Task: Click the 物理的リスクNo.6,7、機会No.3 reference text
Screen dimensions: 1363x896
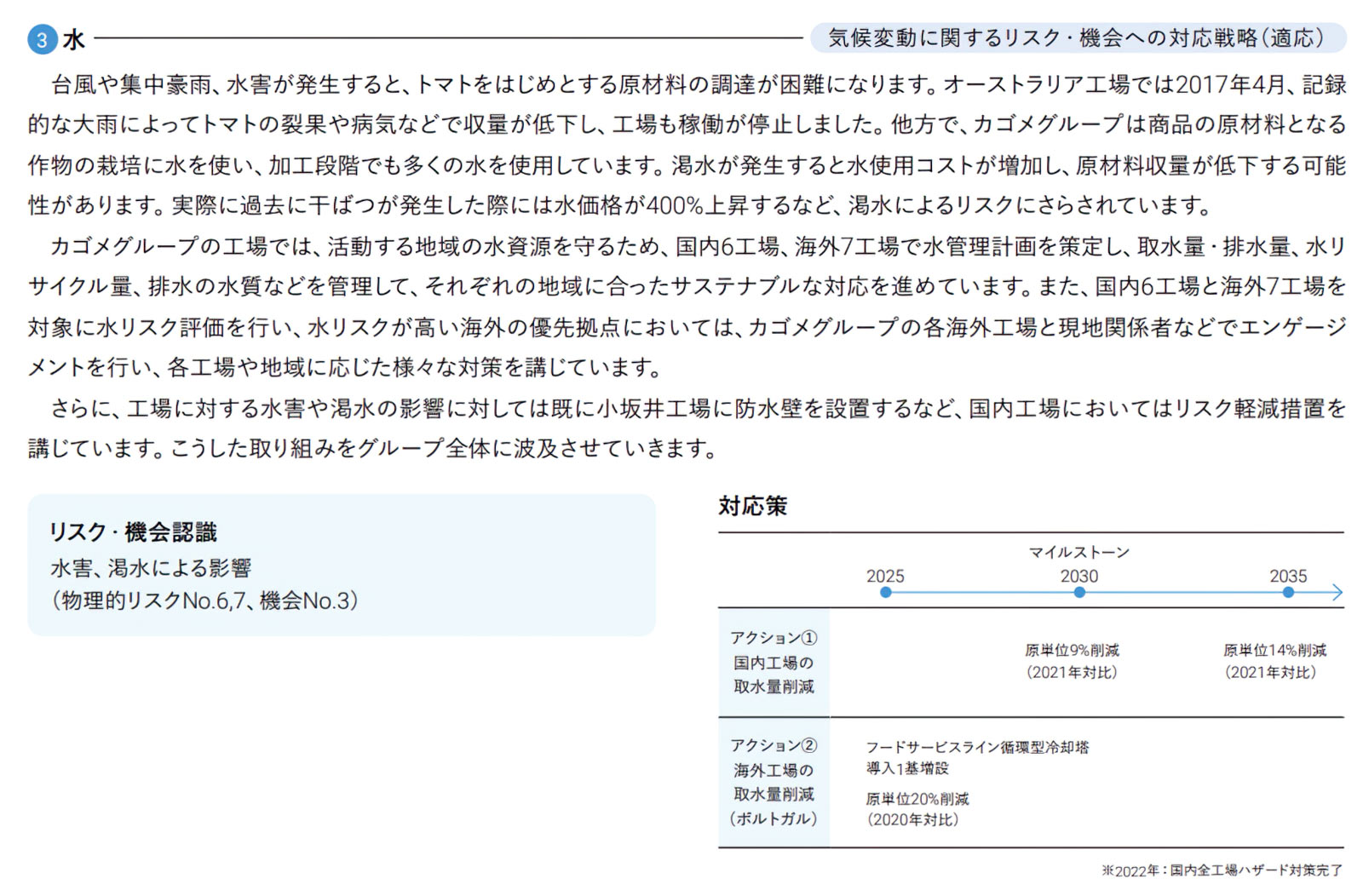Action: point(205,600)
